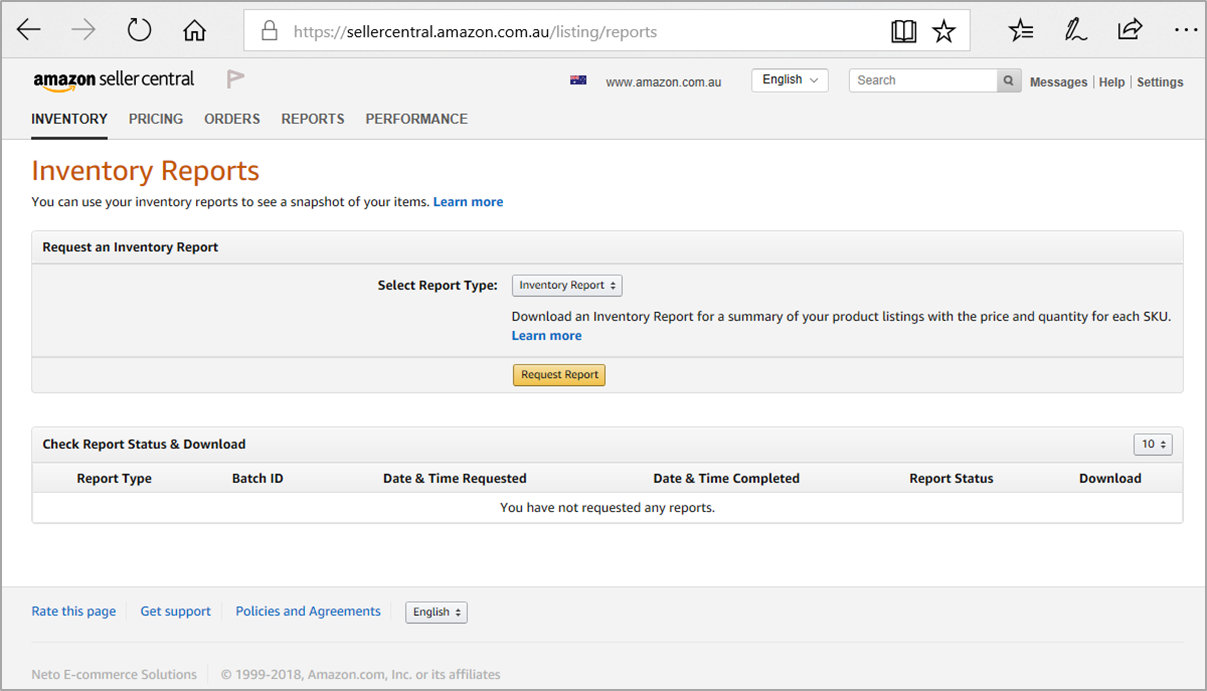Click the Request Report button
This screenshot has height=691, width=1207.
pyautogui.click(x=559, y=375)
